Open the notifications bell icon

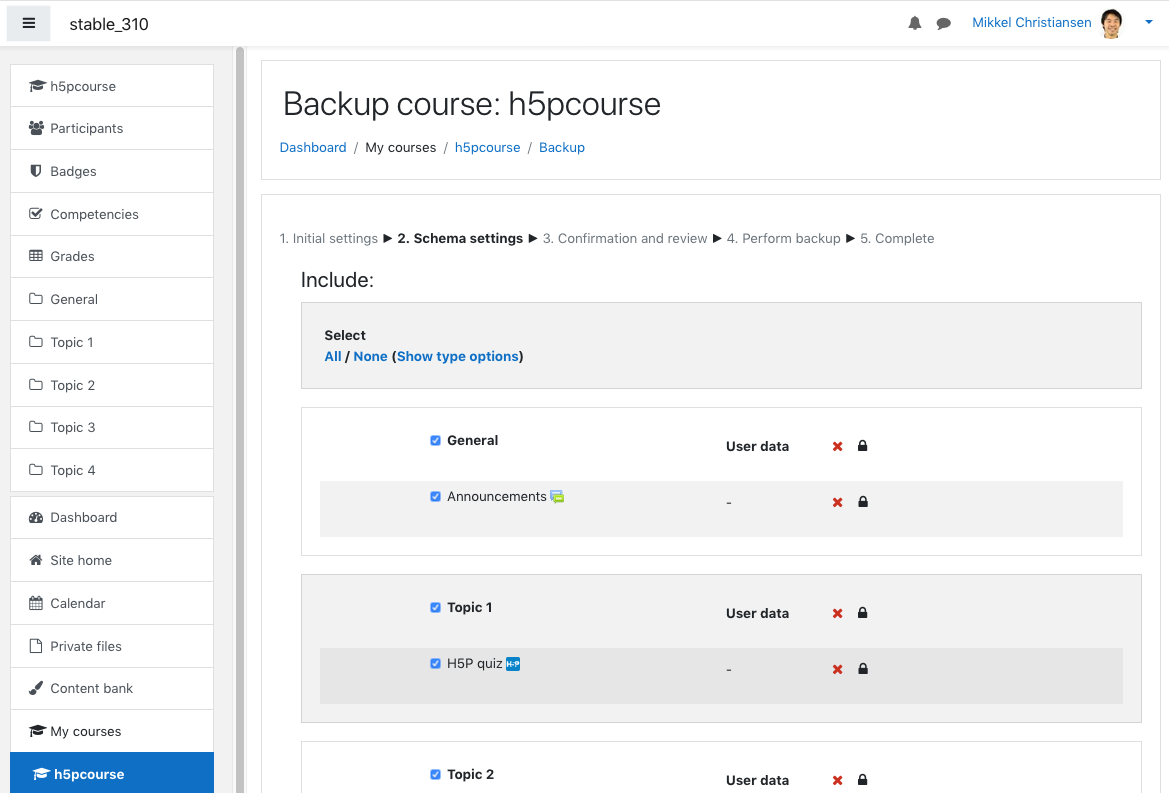[915, 23]
